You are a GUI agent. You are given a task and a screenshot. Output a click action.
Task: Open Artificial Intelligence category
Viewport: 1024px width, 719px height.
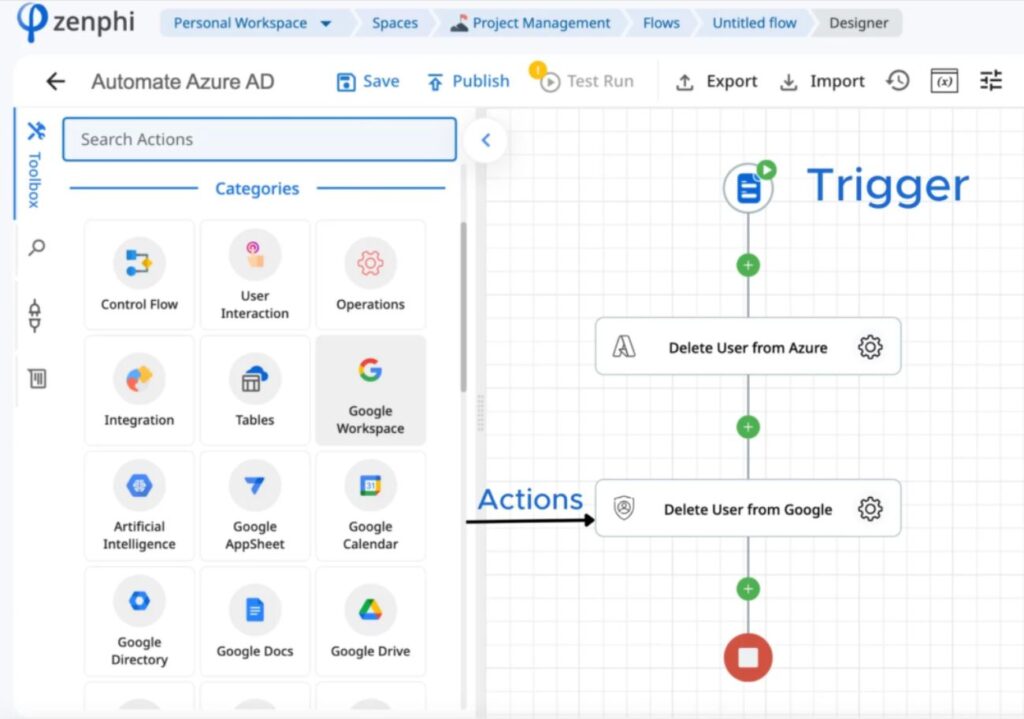tap(139, 506)
